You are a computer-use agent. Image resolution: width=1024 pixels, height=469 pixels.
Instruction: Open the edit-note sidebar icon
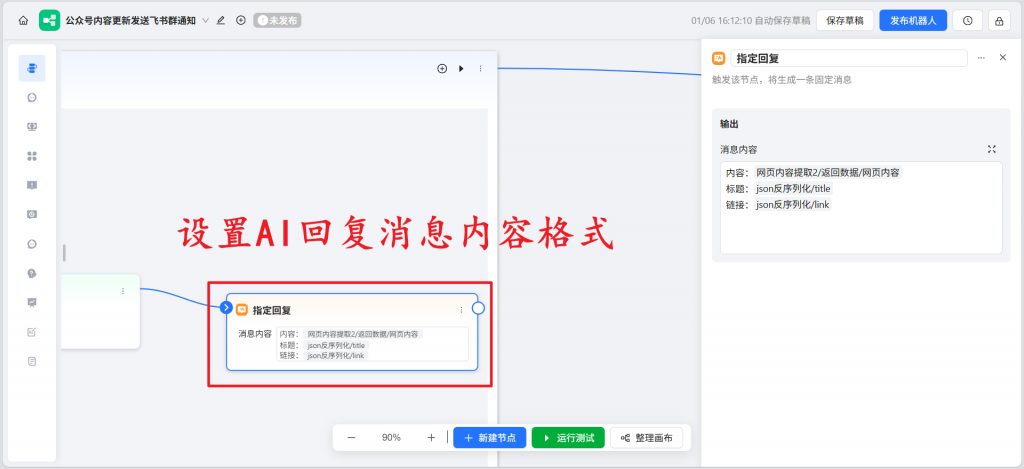pyautogui.click(x=32, y=332)
